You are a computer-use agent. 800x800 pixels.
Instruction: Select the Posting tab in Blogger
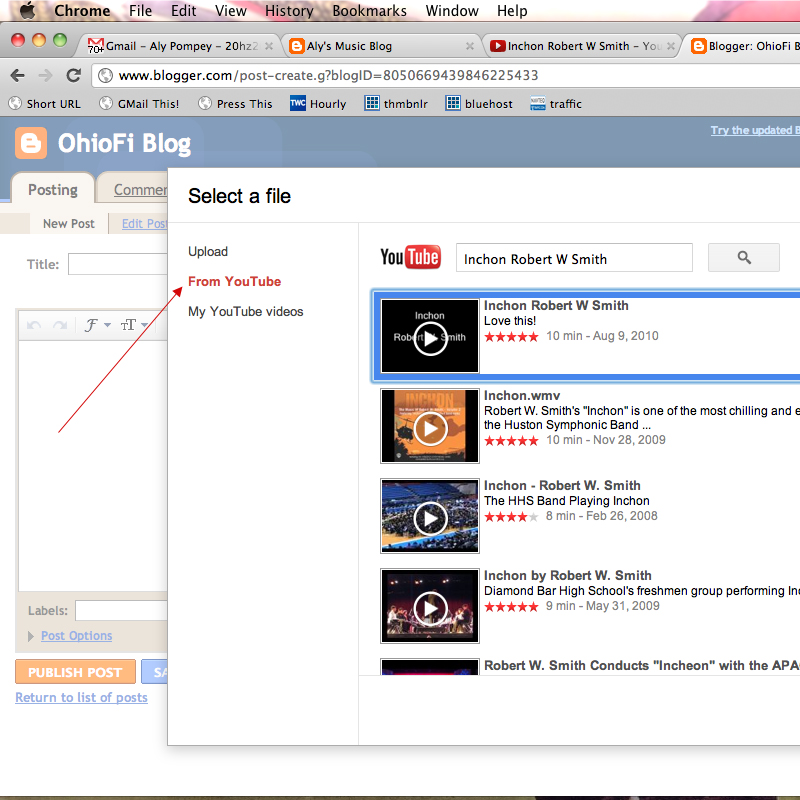[53, 190]
